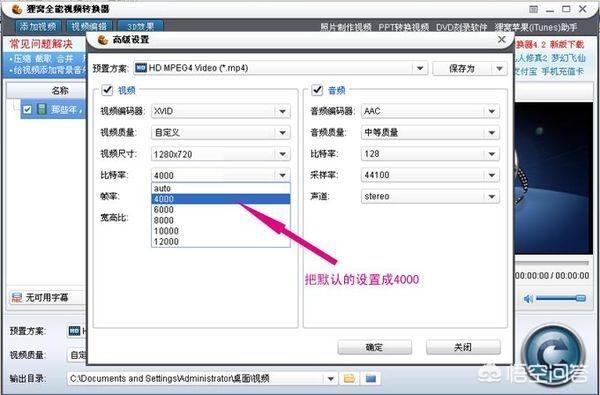Open the 梦幻飞仙 link
This screenshot has height=395, width=600.
[568, 58]
